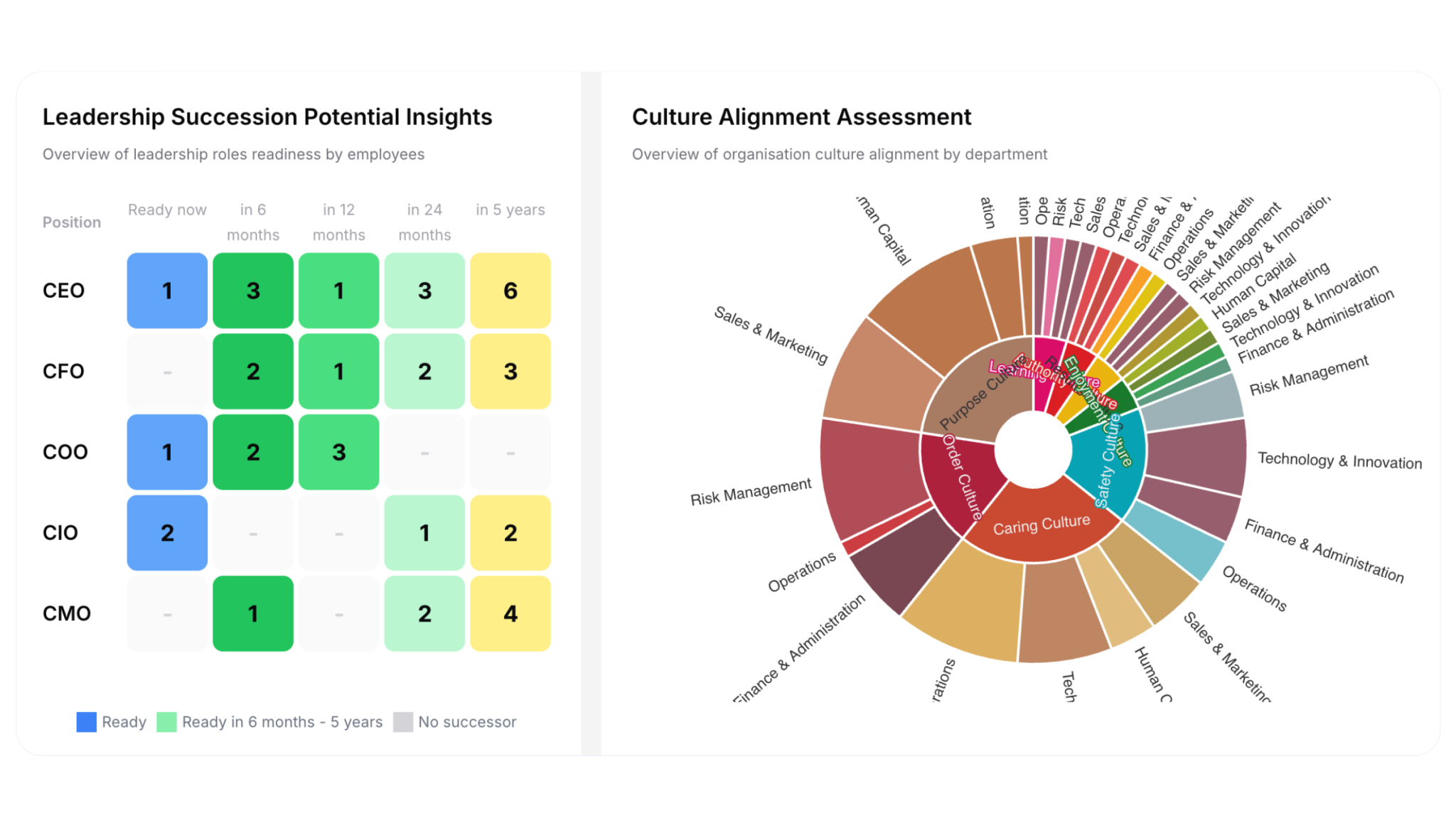Click the empty CFO 'Ready now' cell
Viewport: 1456px width, 840px height.
pos(167,371)
